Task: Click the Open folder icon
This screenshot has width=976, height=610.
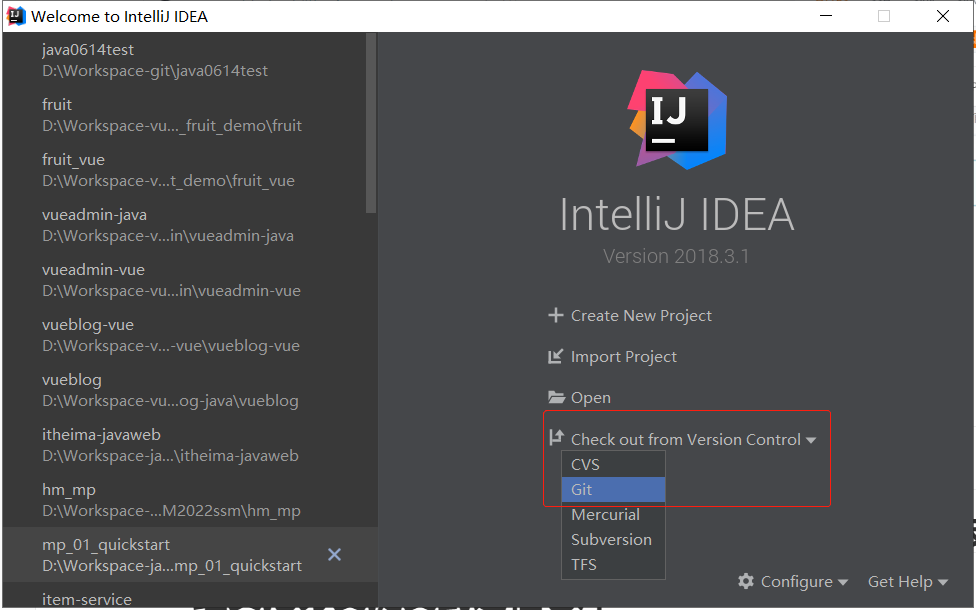Action: tap(556, 398)
